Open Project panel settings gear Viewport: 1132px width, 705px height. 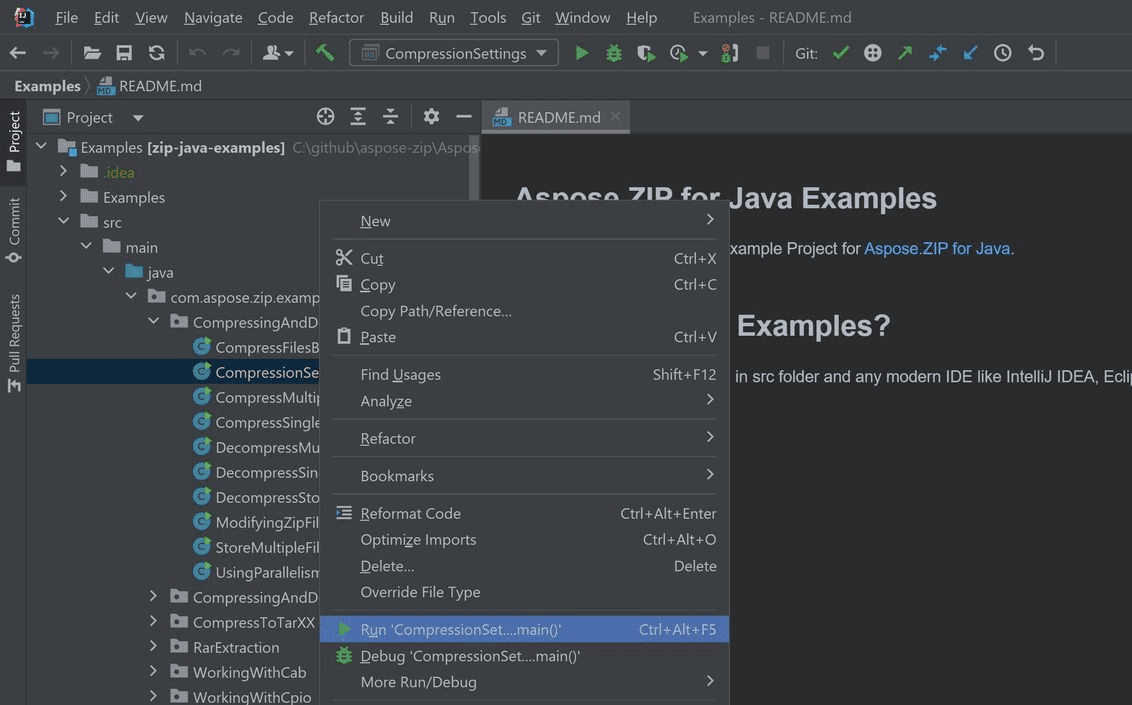click(431, 116)
